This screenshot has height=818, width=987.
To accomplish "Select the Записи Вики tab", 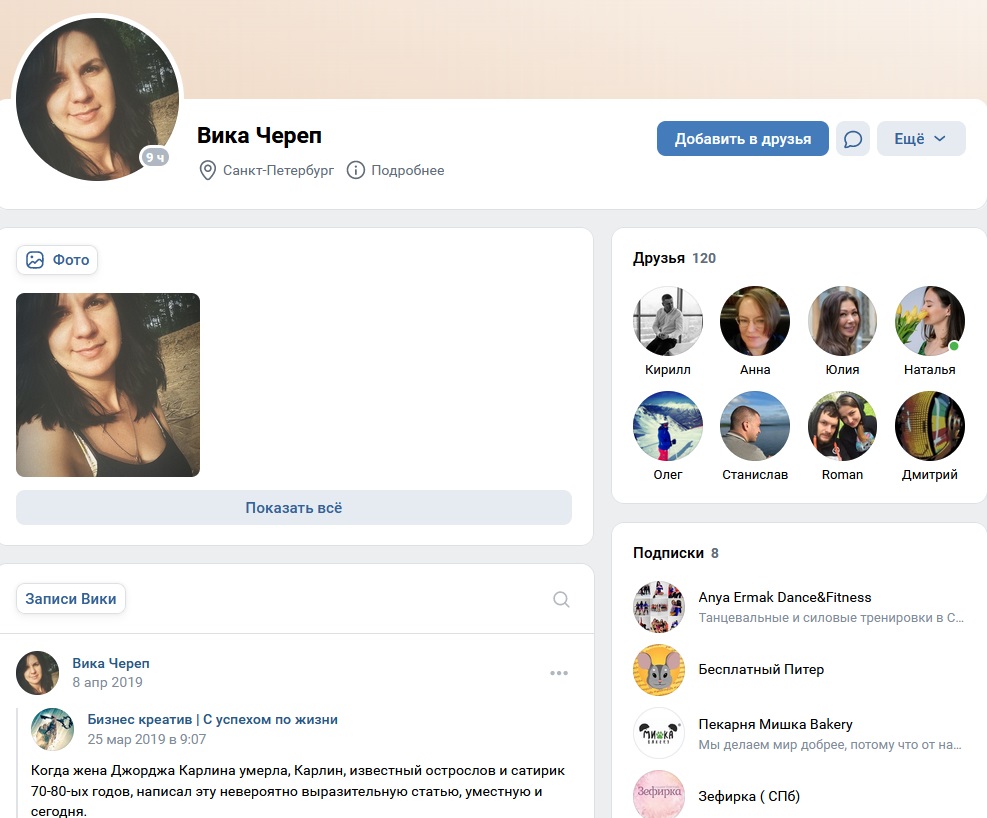I will tap(70, 598).
